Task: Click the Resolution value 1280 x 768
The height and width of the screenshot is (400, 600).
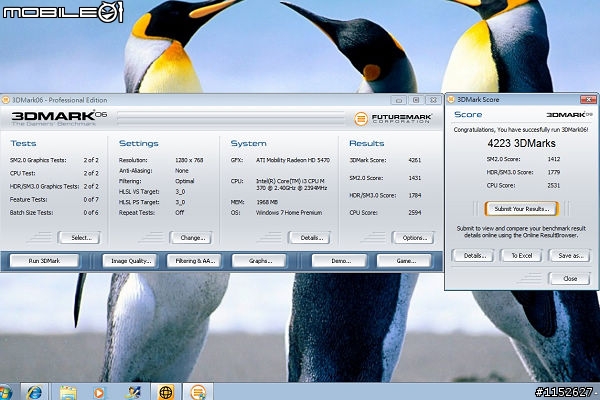Action: coord(189,160)
